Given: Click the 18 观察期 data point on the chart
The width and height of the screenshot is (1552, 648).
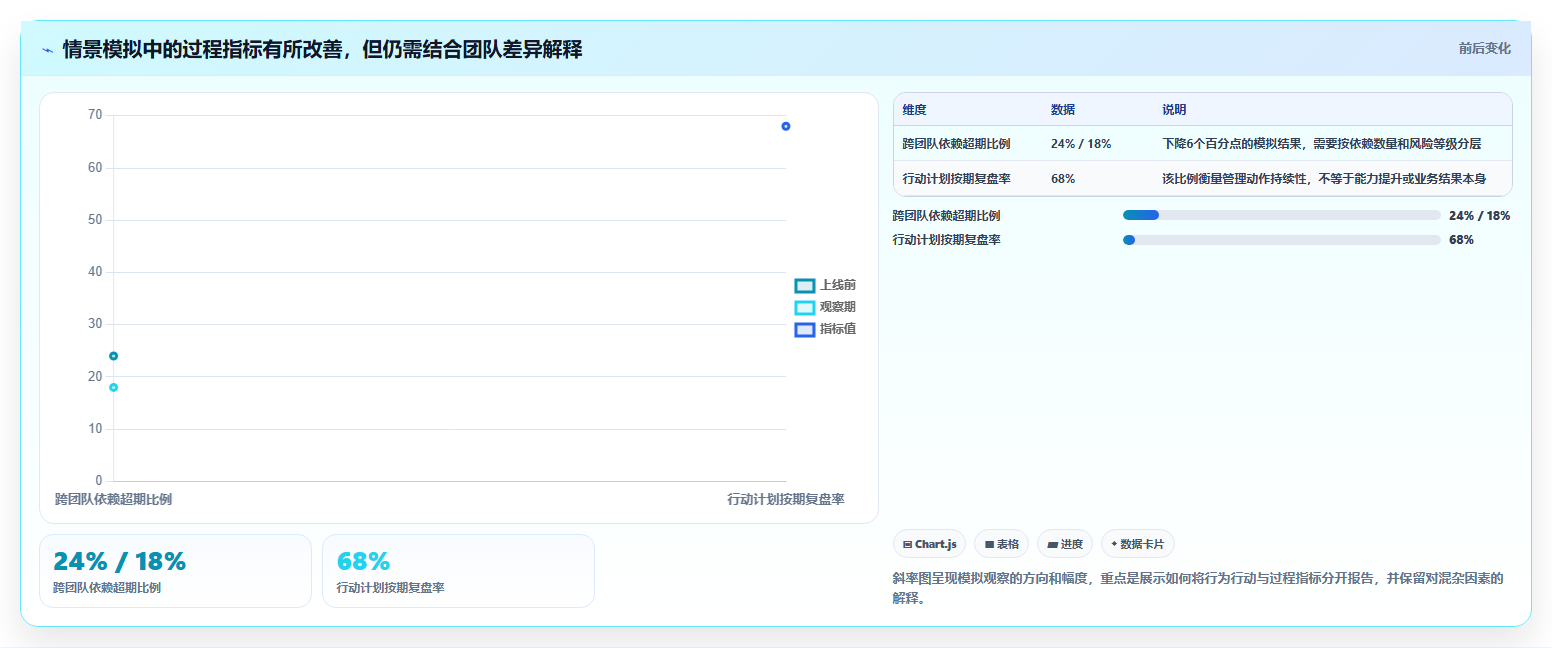Looking at the screenshot, I should click(x=113, y=387).
